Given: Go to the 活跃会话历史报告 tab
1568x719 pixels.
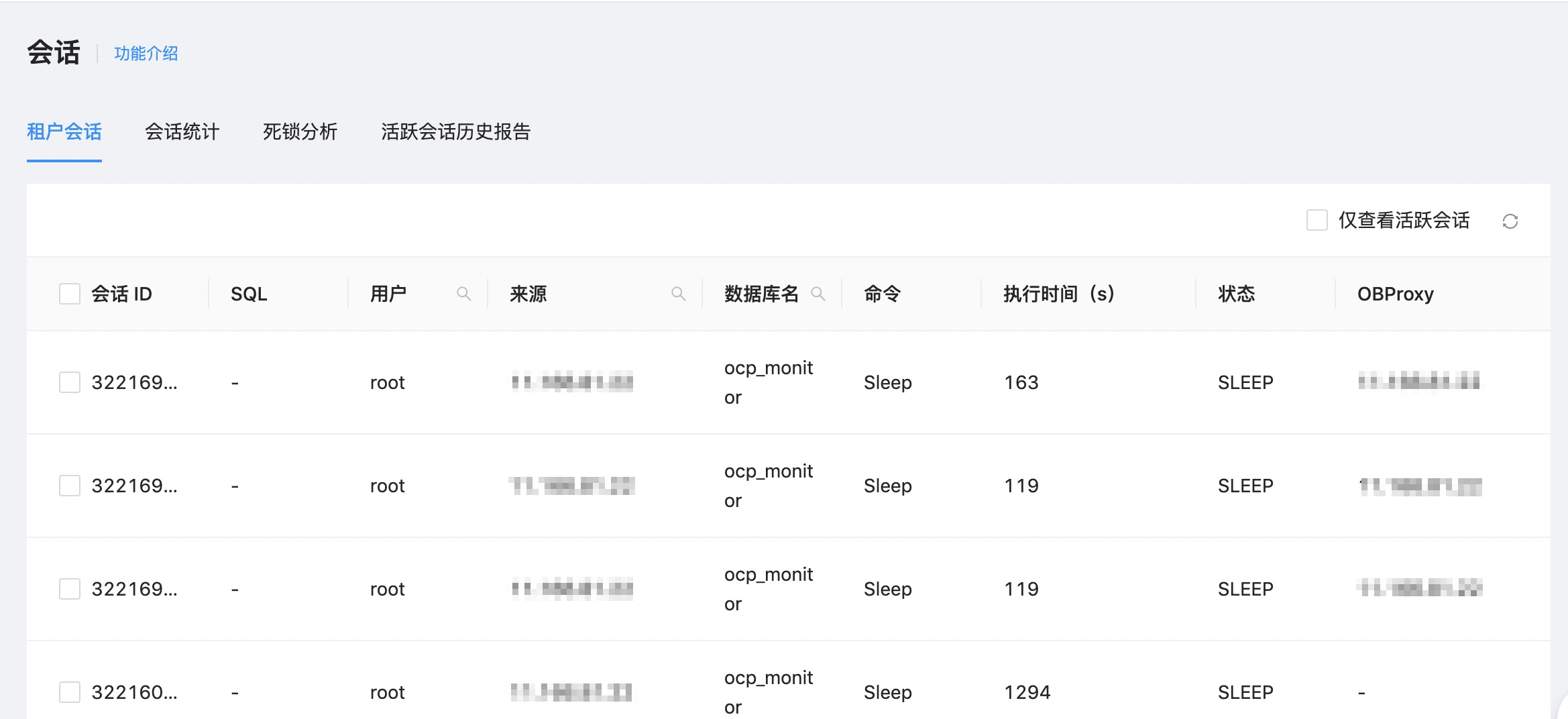Looking at the screenshot, I should click(x=455, y=131).
